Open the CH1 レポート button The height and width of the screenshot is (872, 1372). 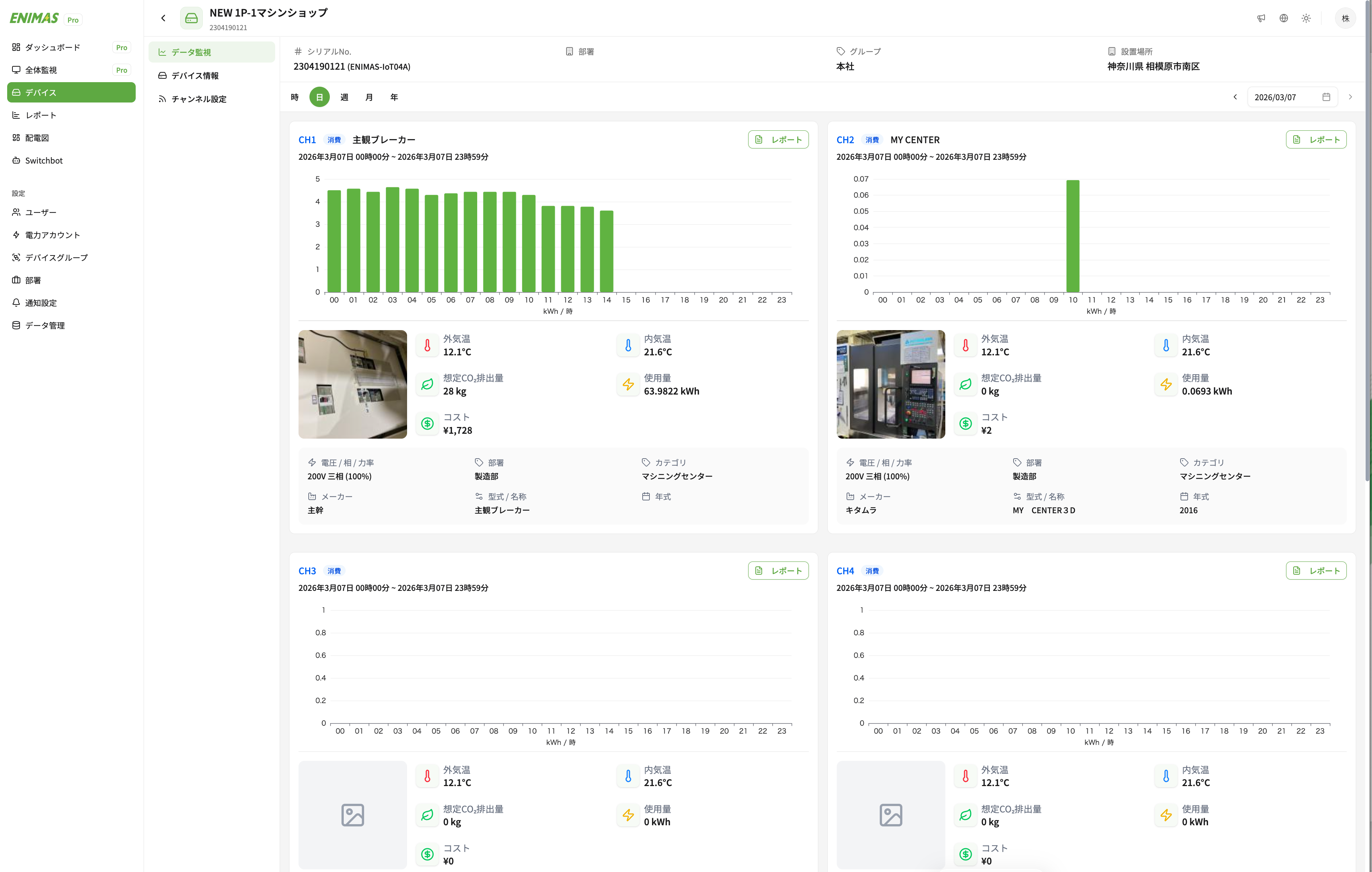click(778, 139)
